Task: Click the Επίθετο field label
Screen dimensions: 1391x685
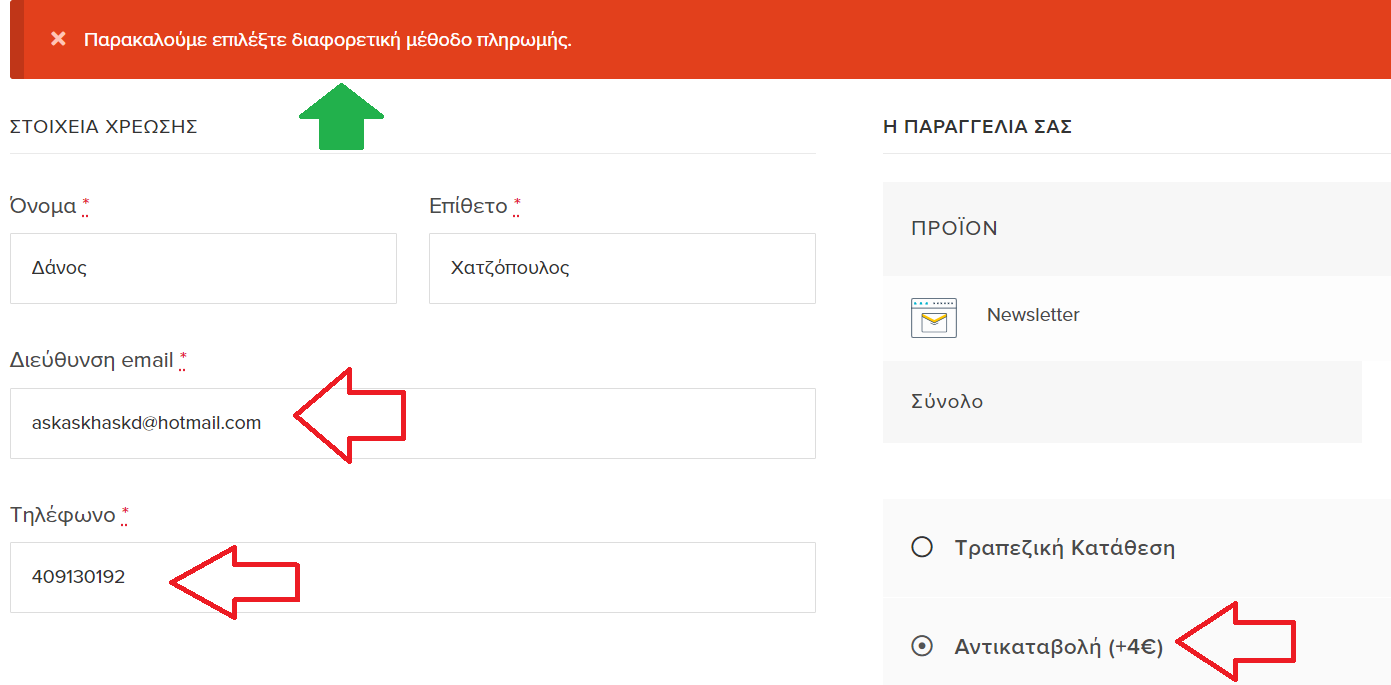Action: pos(468,206)
